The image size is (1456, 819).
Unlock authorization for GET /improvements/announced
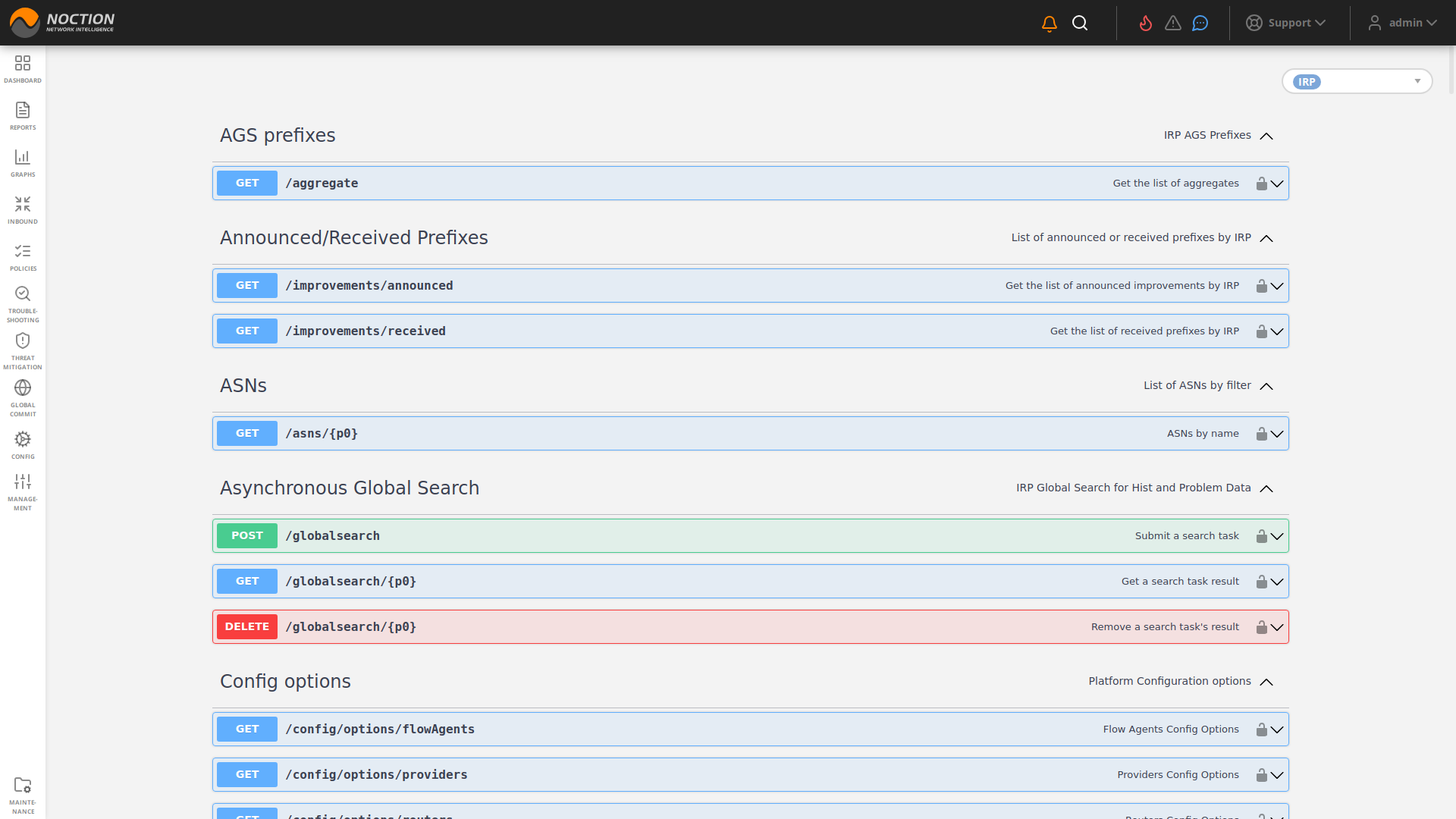[x=1260, y=286]
